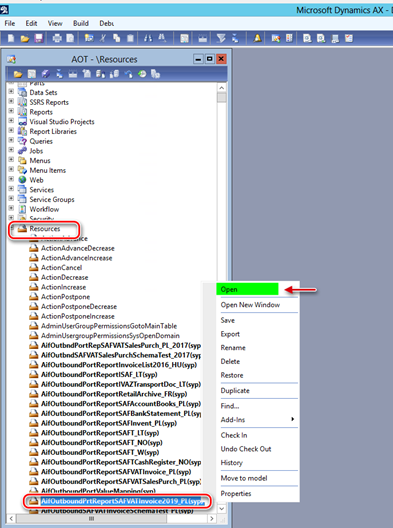The image size is (393, 528).
Task: Click the ActionCancel resource icon
Action: coord(33,268)
